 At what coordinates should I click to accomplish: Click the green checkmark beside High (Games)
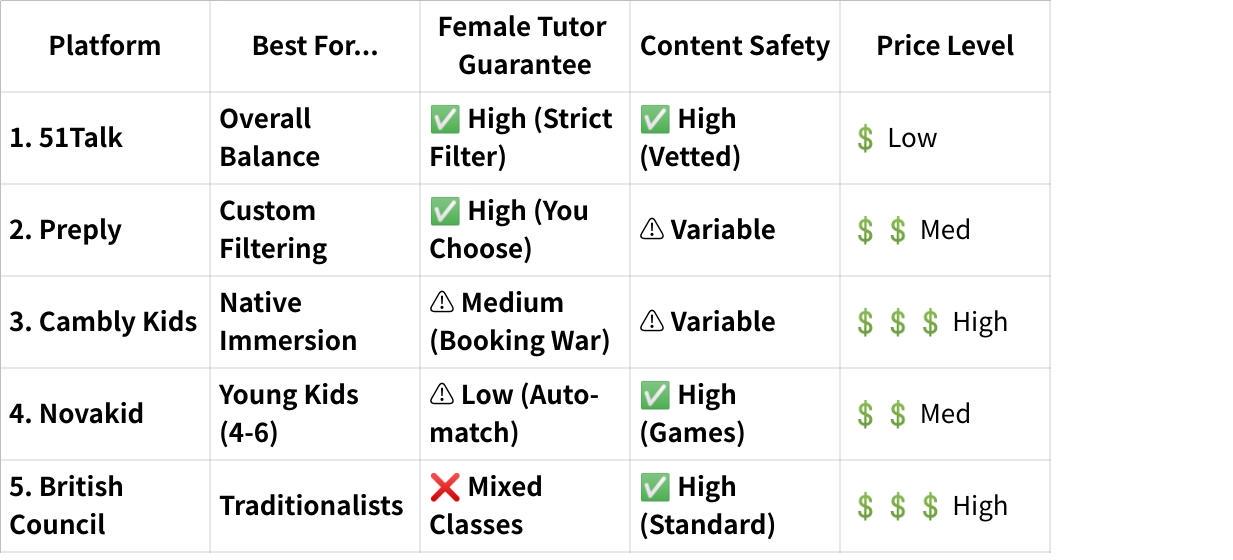pos(654,396)
